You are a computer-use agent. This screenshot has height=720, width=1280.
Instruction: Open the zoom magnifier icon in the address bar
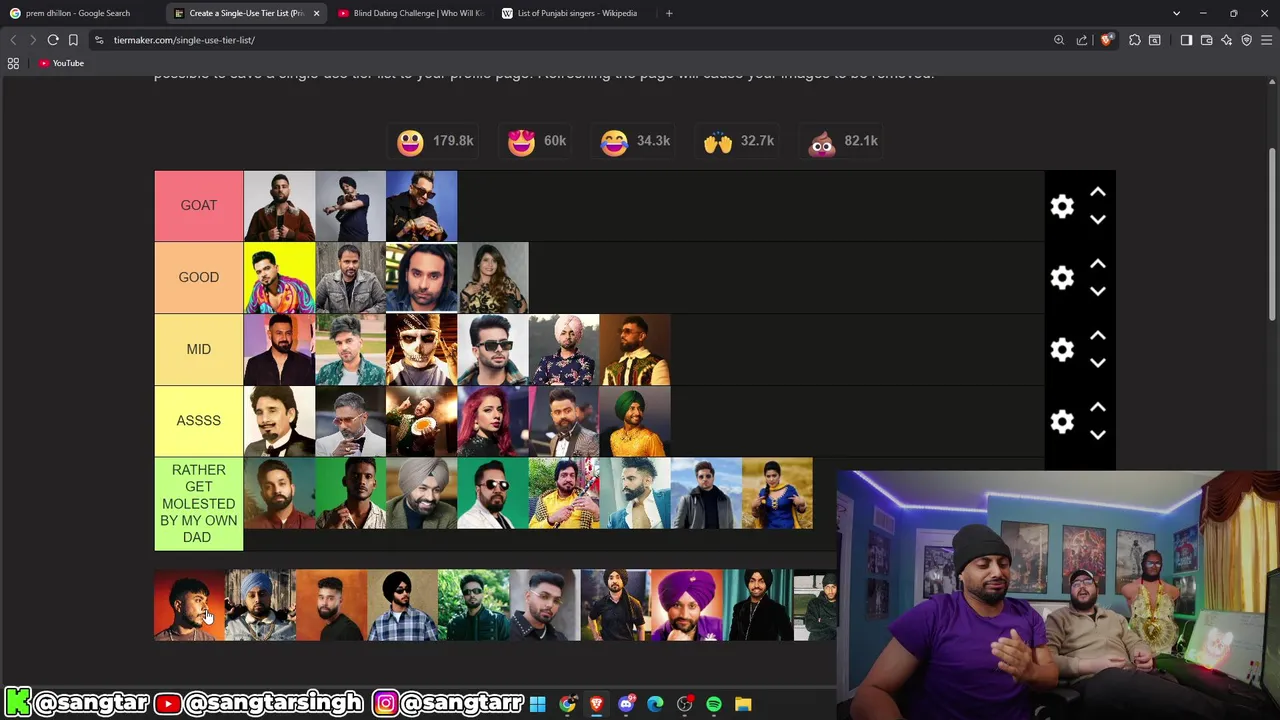pyautogui.click(x=1059, y=40)
